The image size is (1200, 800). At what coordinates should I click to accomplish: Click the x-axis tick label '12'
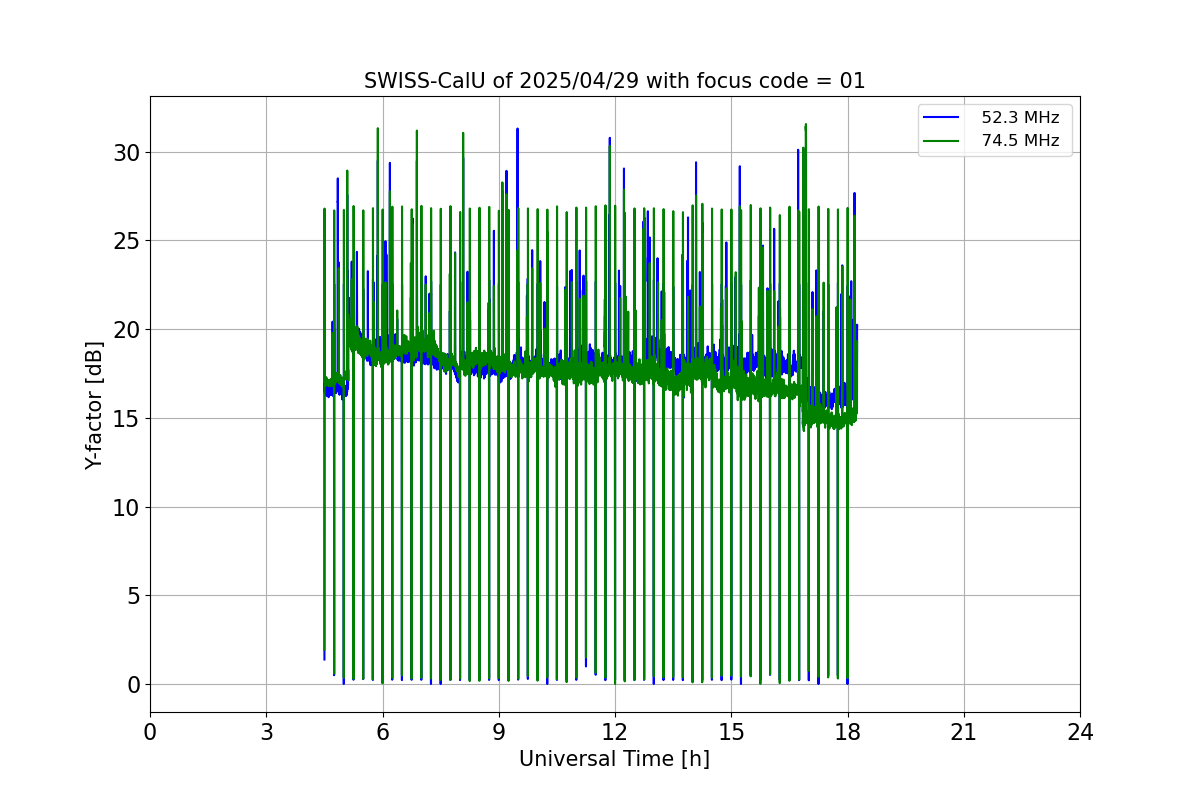tap(615, 731)
